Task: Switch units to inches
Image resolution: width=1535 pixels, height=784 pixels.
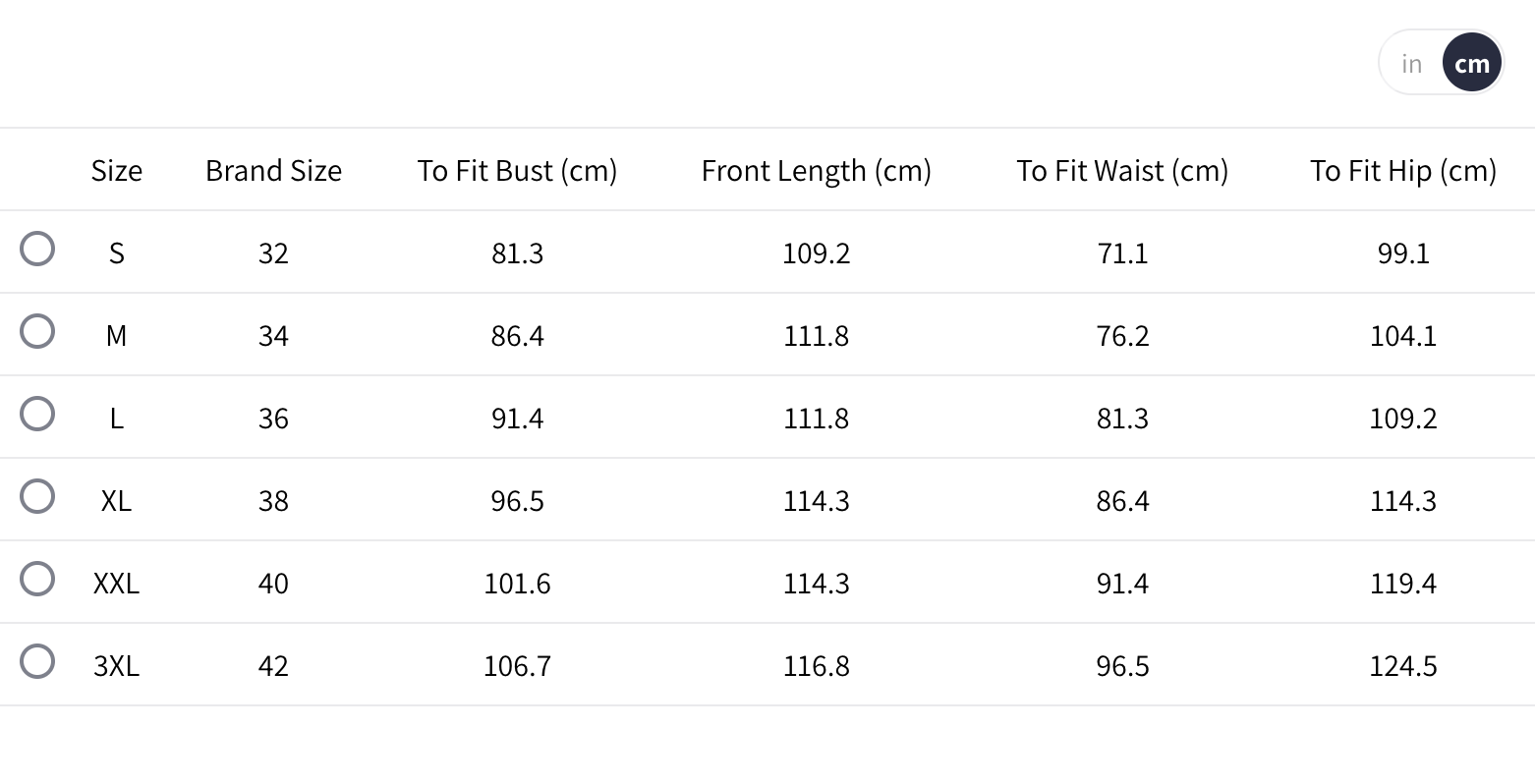Action: pyautogui.click(x=1412, y=64)
